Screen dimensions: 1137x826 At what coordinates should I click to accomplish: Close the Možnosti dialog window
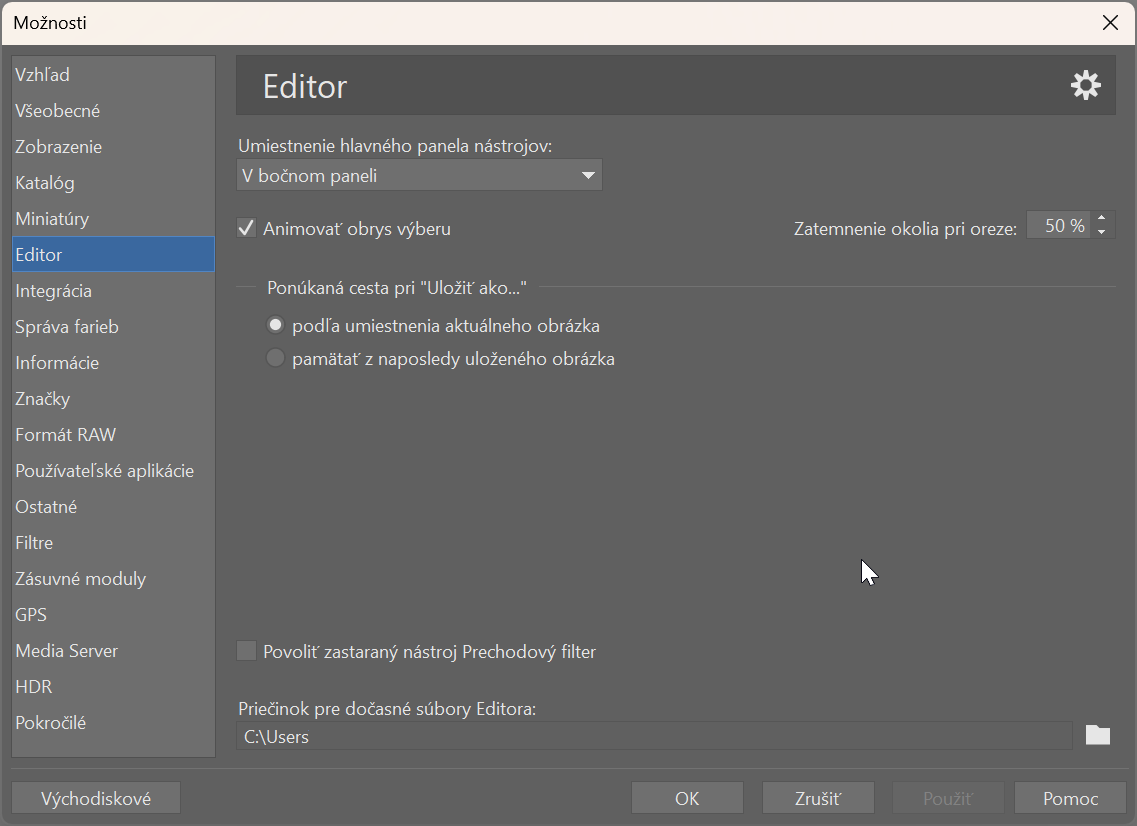coord(1110,22)
